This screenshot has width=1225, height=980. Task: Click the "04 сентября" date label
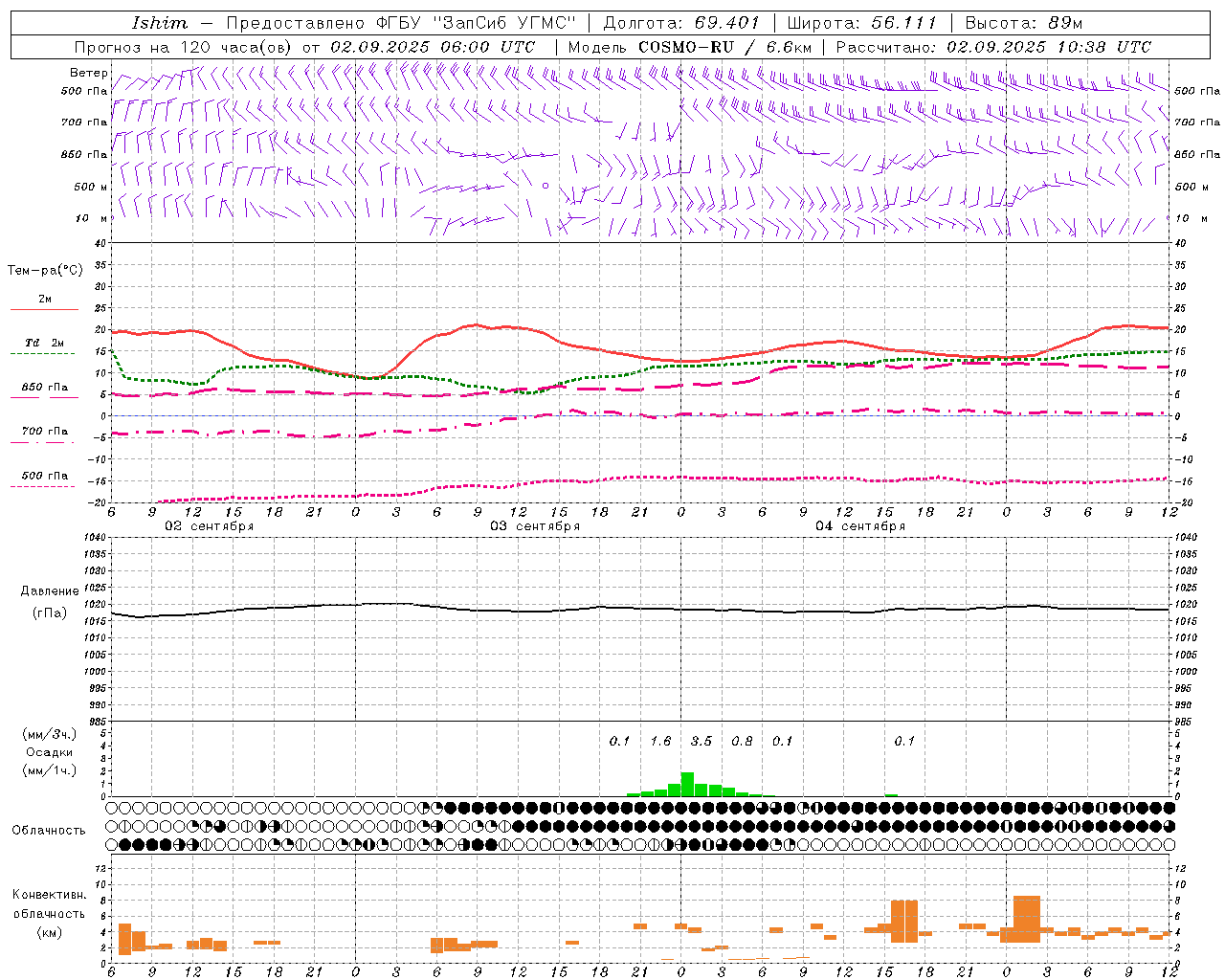pyautogui.click(x=860, y=526)
